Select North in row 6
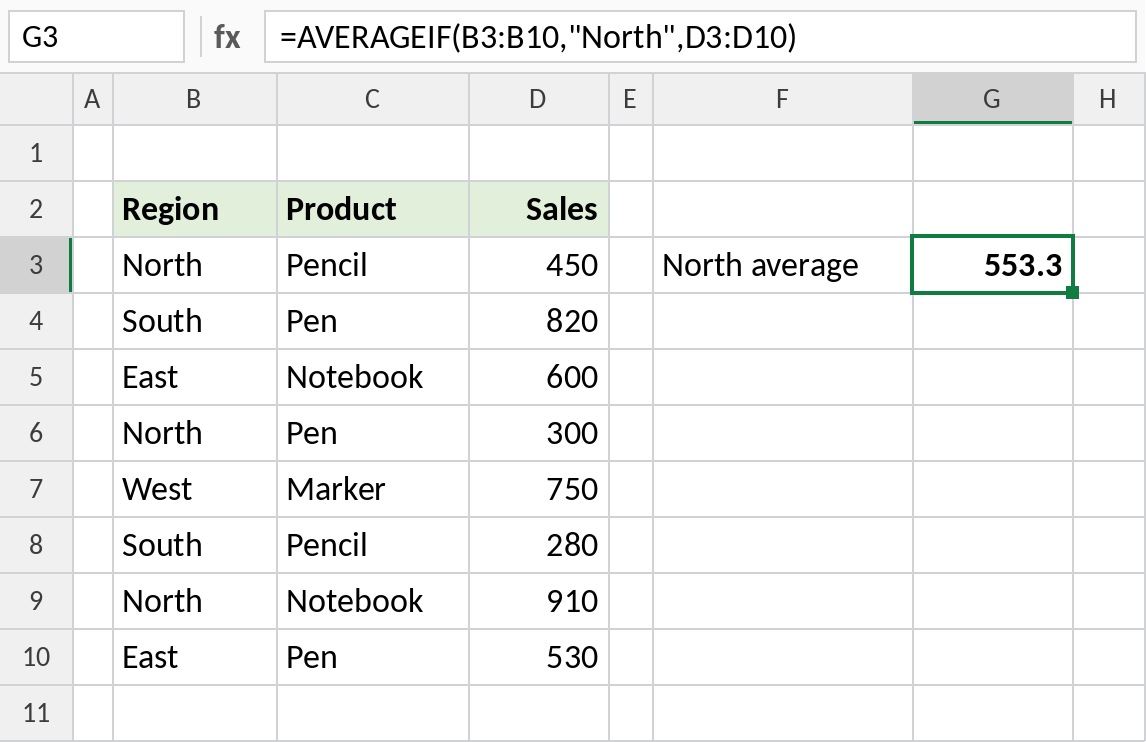Image resolution: width=1146 pixels, height=742 pixels. click(195, 433)
